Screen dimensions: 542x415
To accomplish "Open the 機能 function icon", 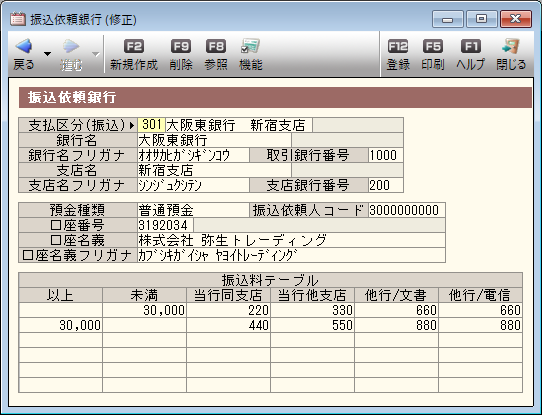I will pos(251,46).
